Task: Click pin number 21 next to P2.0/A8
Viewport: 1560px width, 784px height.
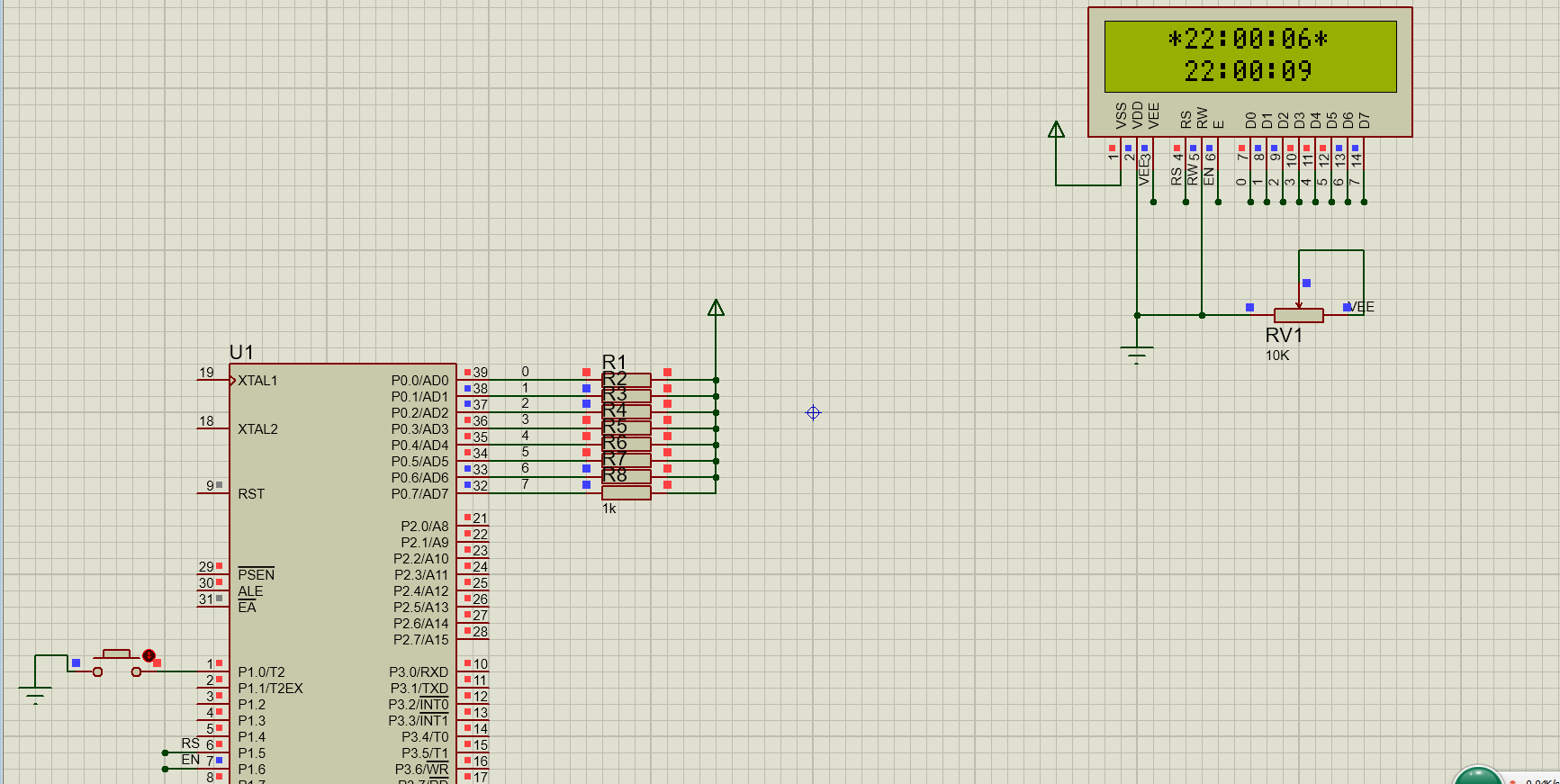Action: (481, 519)
